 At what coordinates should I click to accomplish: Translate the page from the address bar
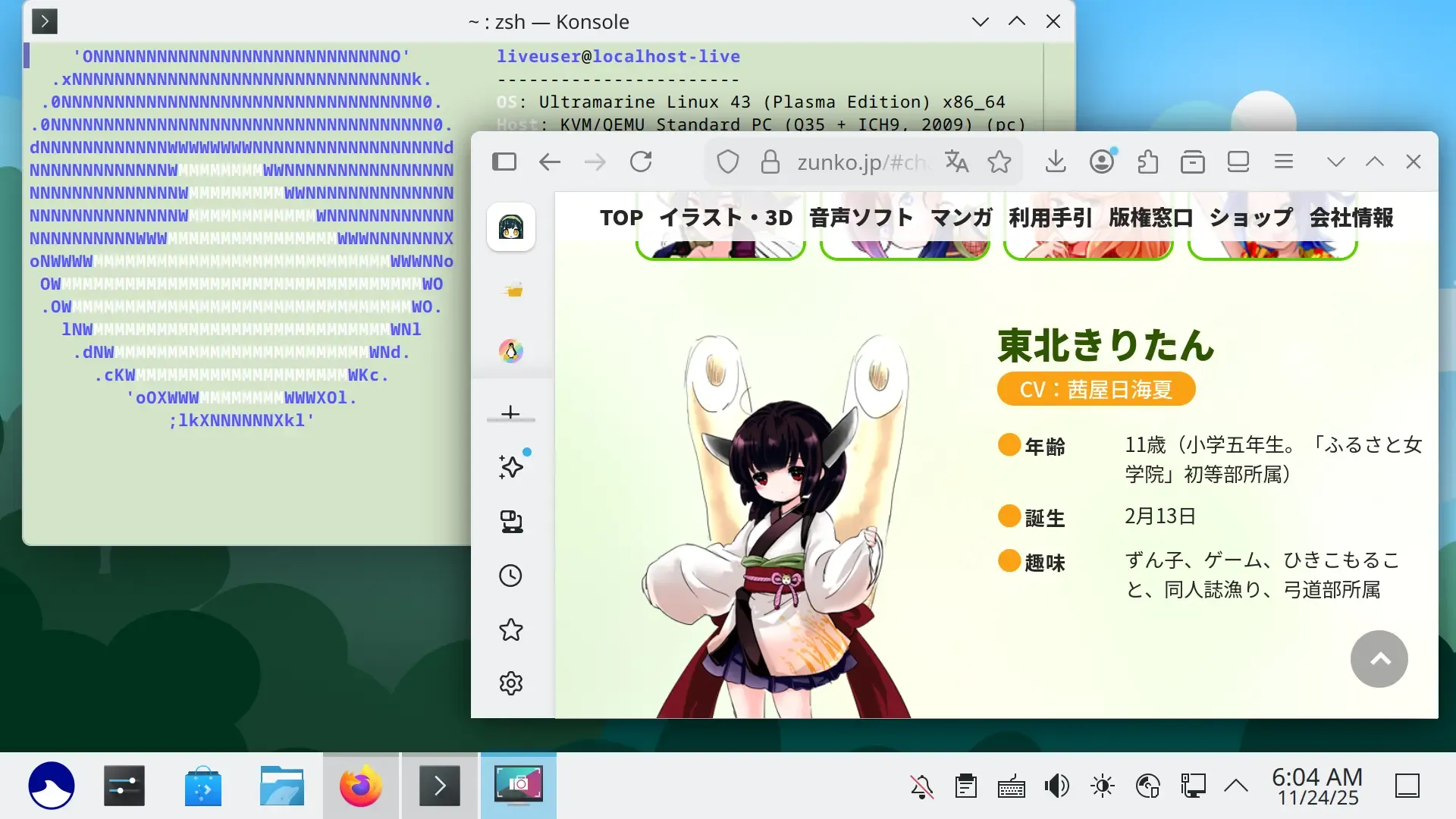point(956,162)
